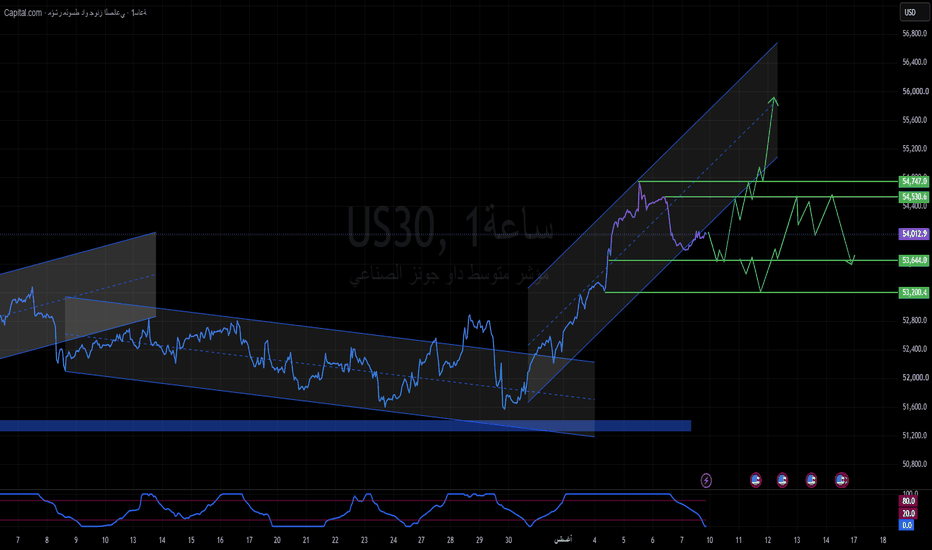Open the economic event icon between dates 14 and 17
This screenshot has height=550, width=932.
841,480
